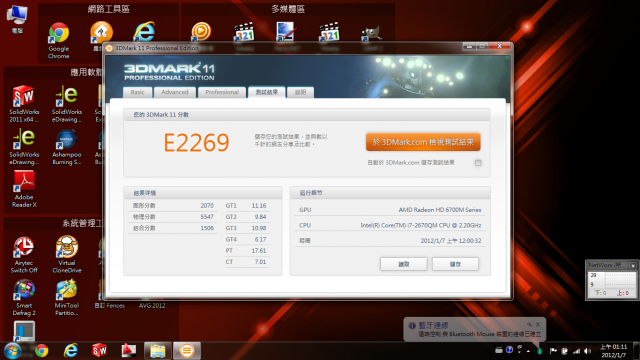Switch to the Professional tab
The height and width of the screenshot is (360, 640).
[x=222, y=92]
